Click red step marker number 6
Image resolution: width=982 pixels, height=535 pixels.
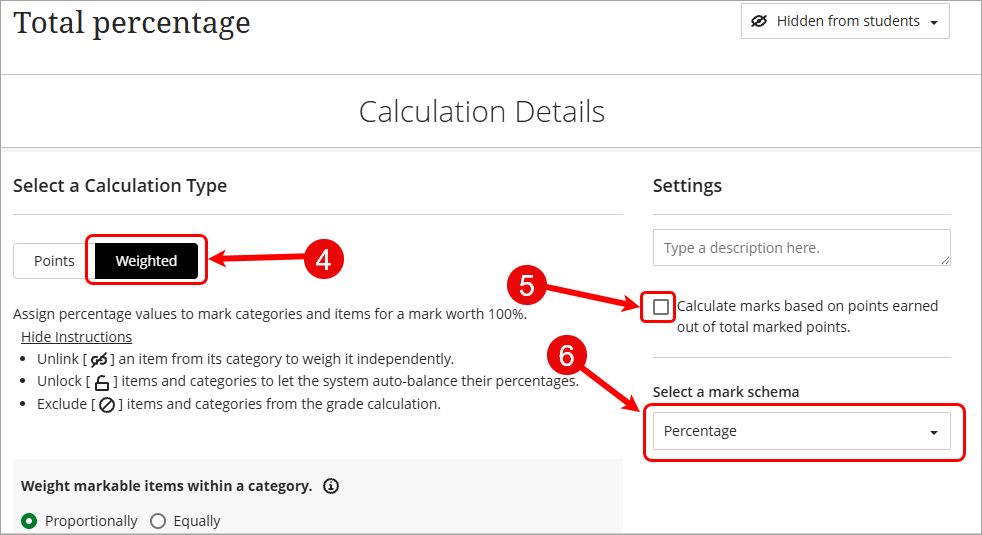pos(567,356)
